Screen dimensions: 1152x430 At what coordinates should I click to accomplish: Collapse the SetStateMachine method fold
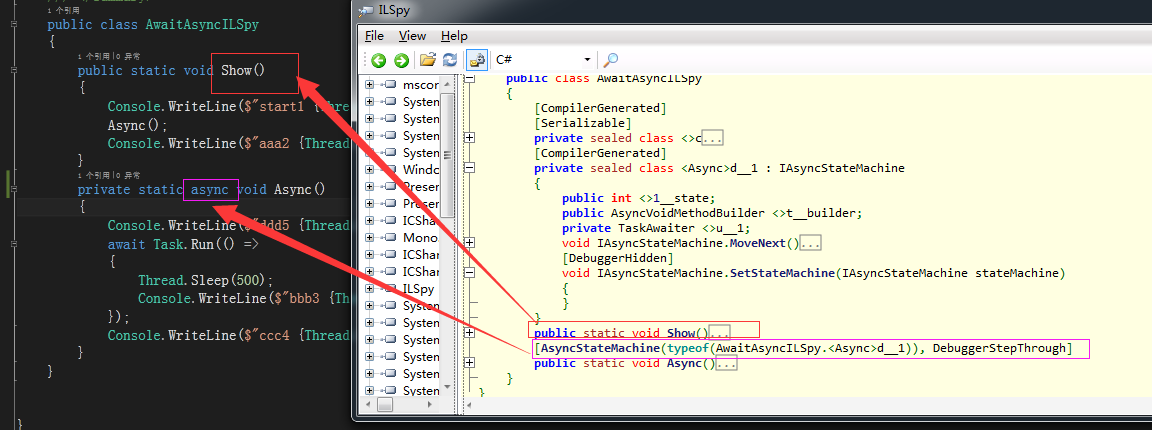click(470, 273)
